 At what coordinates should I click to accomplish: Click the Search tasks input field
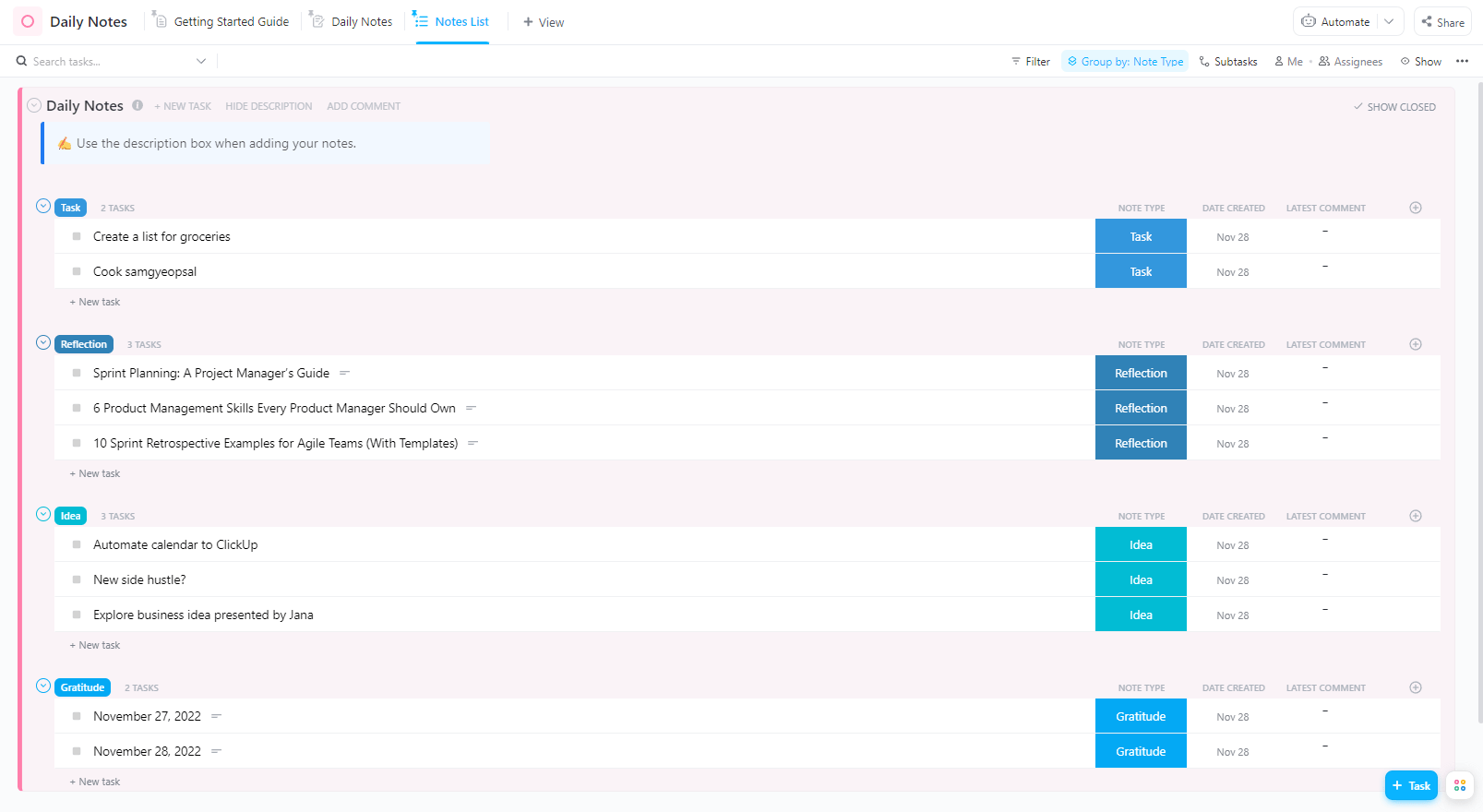point(111,62)
